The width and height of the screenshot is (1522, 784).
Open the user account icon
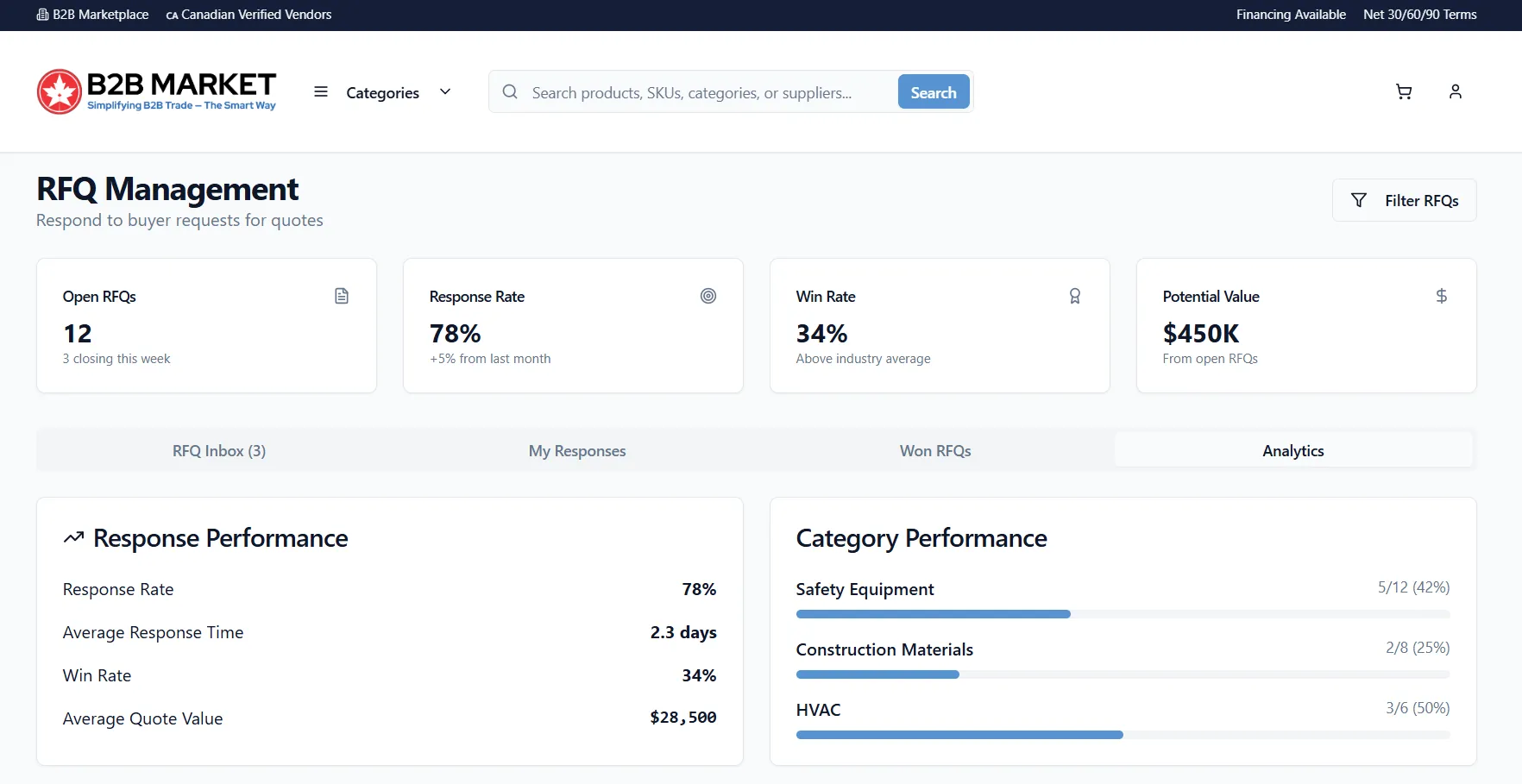pos(1456,91)
